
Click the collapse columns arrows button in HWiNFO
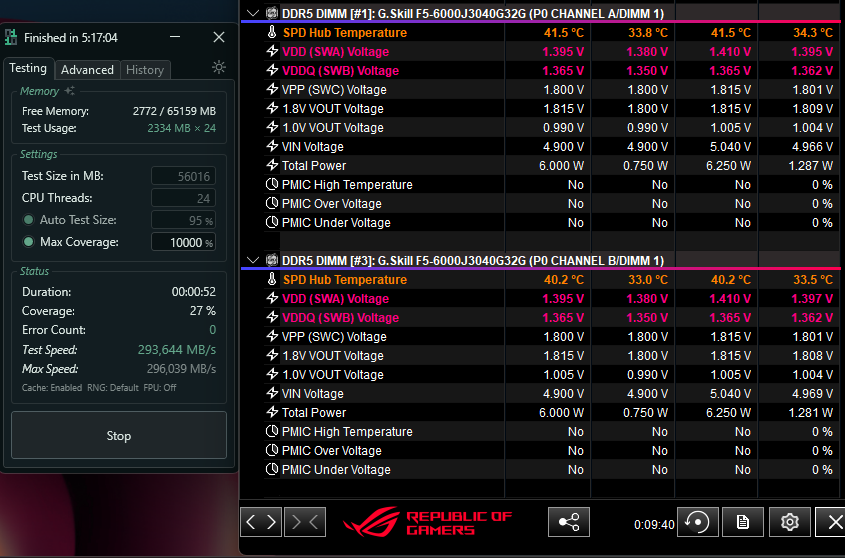[x=304, y=522]
